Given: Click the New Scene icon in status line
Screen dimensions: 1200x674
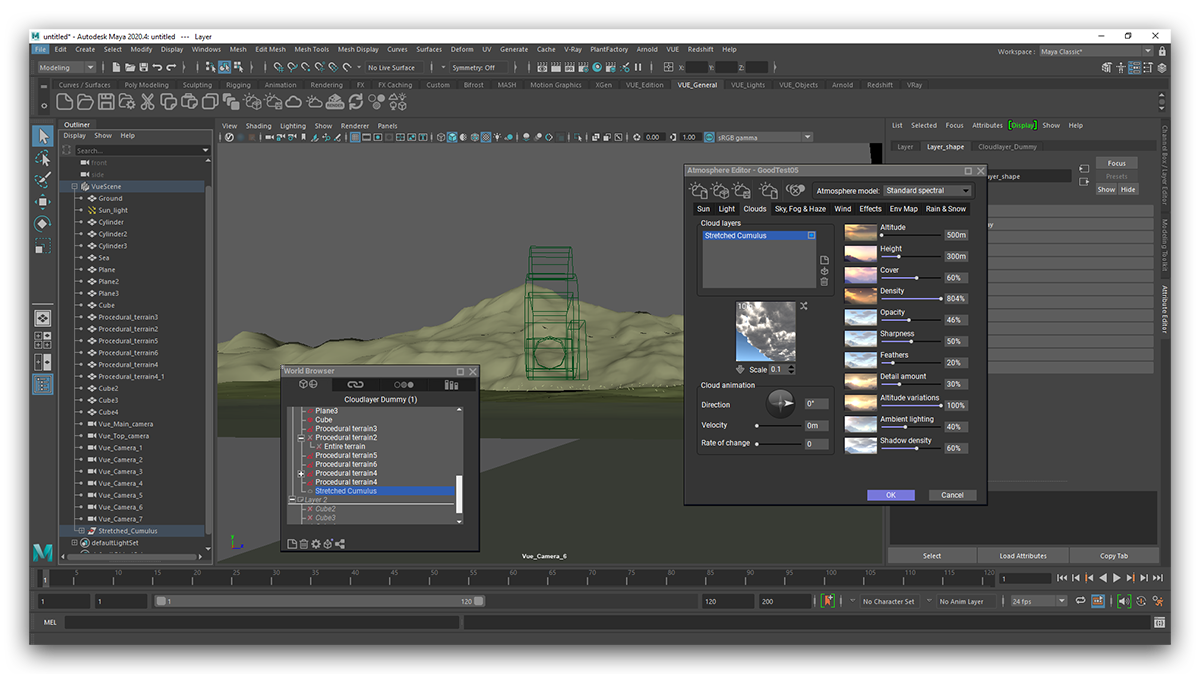Looking at the screenshot, I should [x=117, y=67].
